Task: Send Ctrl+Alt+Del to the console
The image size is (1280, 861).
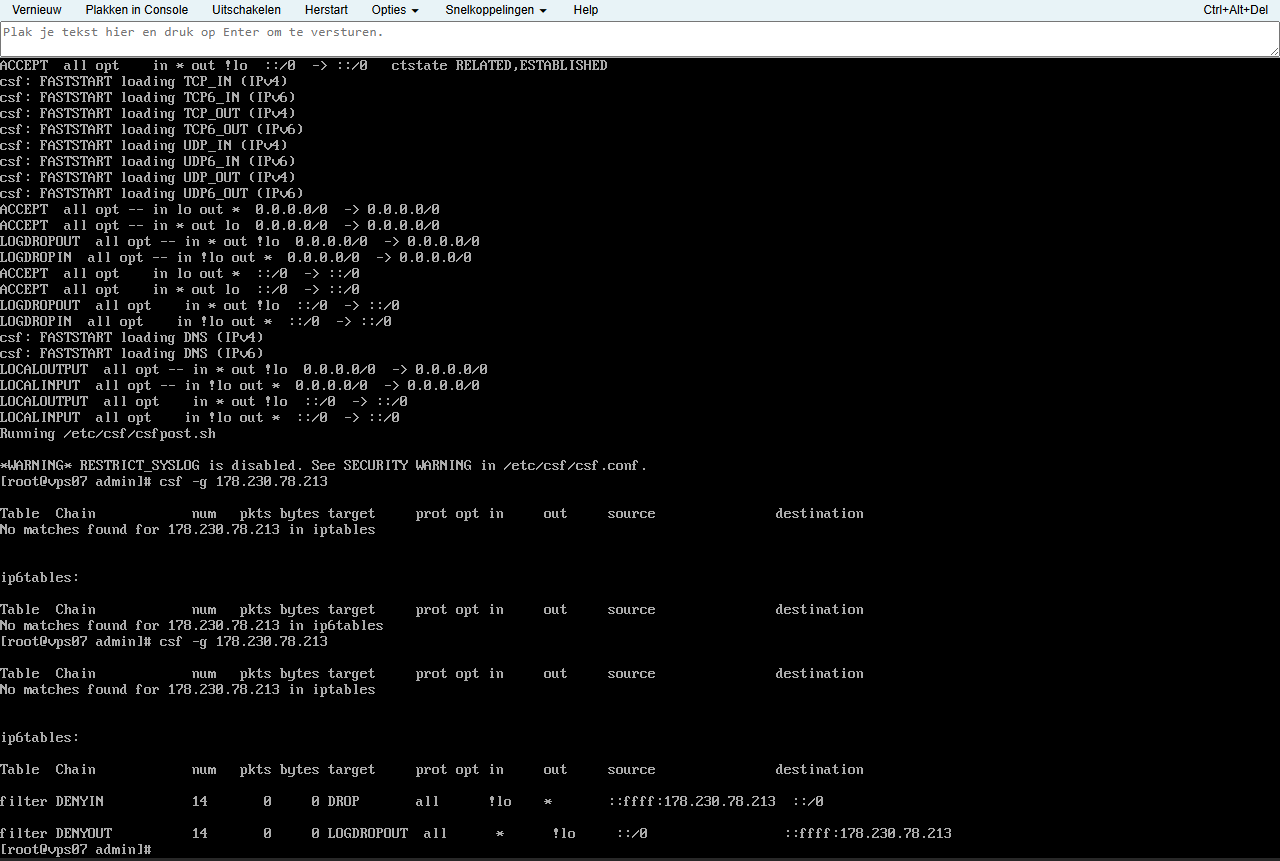Action: pyautogui.click(x=1237, y=10)
